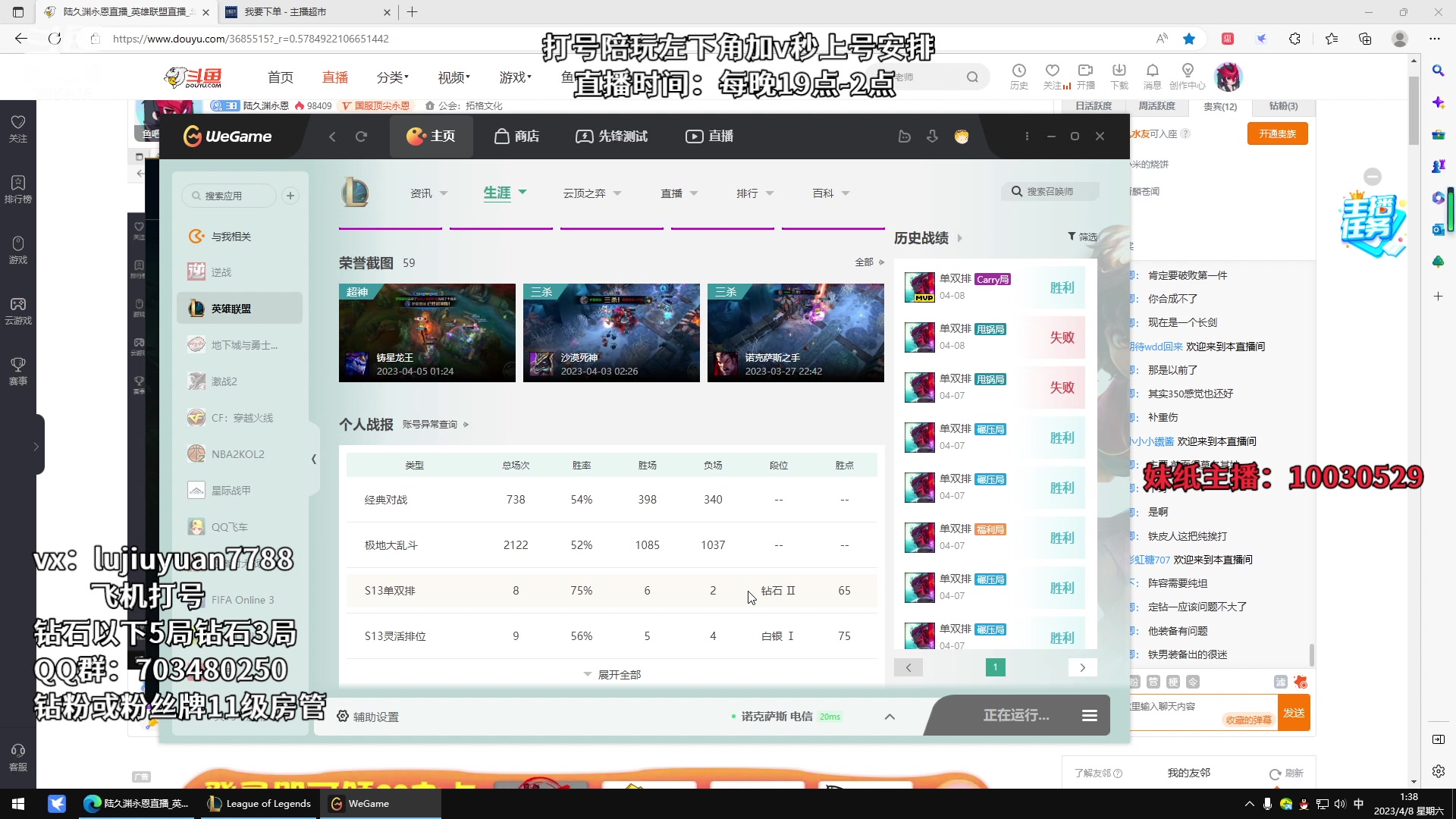The width and height of the screenshot is (1456, 819).
Task: Click 展开全部 to expand stats table
Action: (613, 675)
